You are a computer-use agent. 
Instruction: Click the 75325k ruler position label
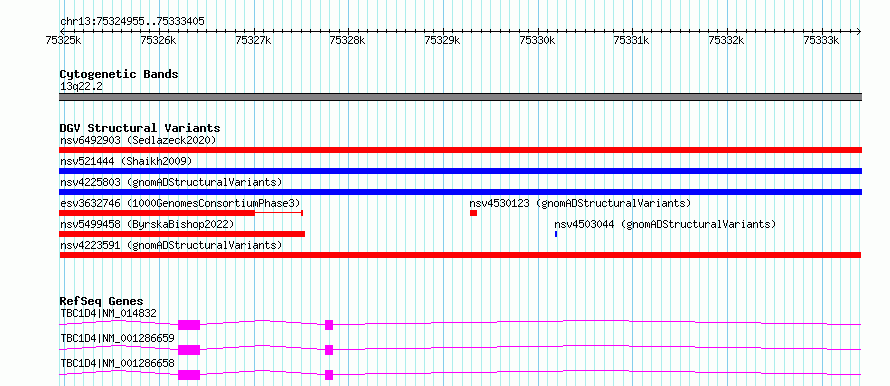click(64, 40)
